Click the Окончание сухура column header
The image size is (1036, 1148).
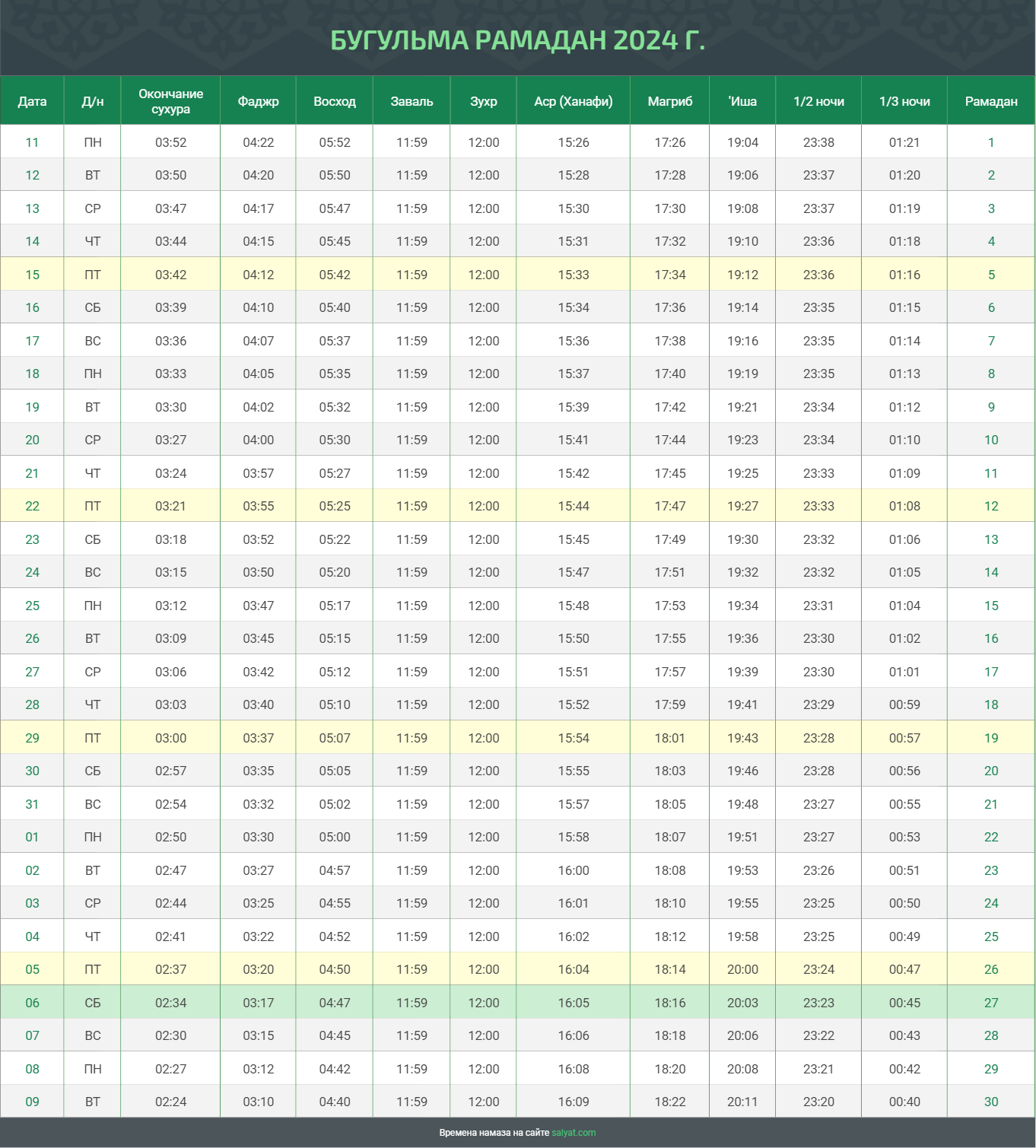170,101
